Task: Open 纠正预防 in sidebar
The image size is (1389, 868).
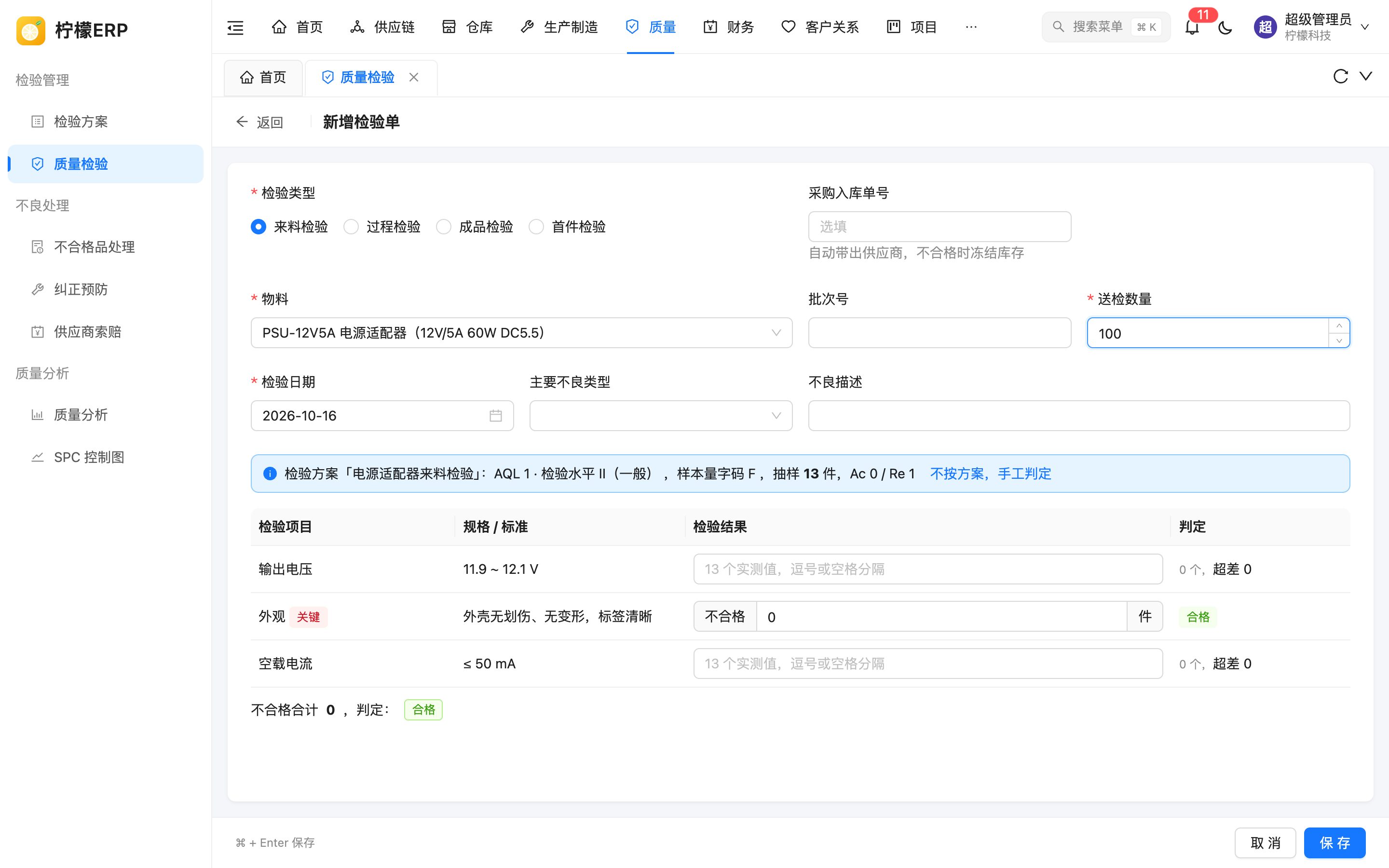Action: [106, 289]
